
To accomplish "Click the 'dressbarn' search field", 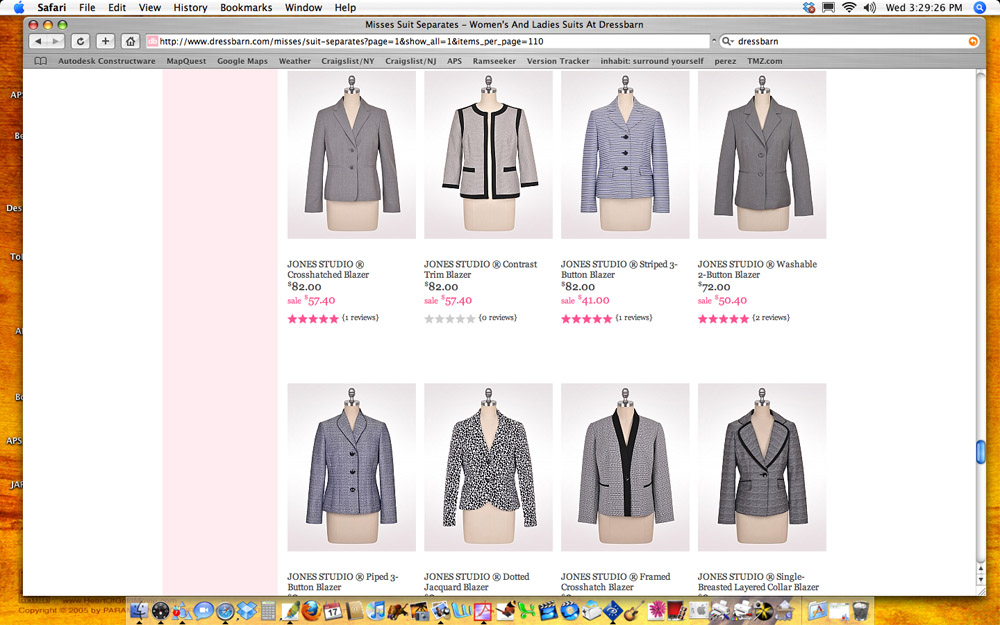I will point(848,41).
